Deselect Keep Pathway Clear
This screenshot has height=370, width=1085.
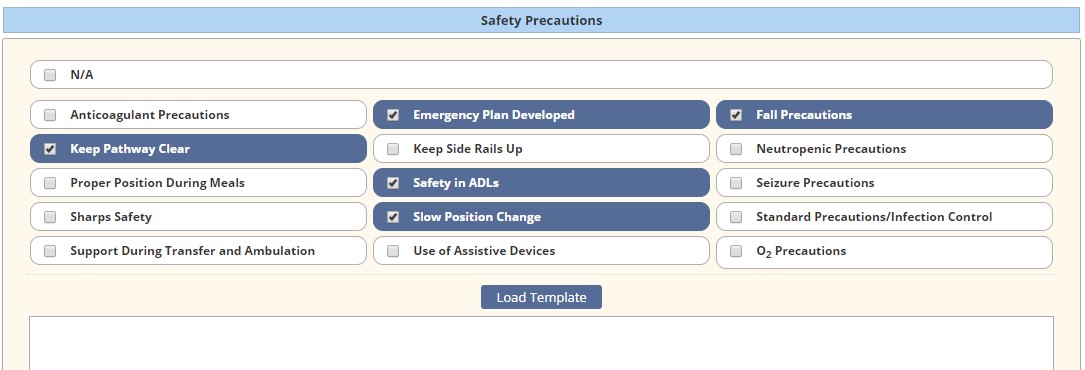tap(50, 149)
